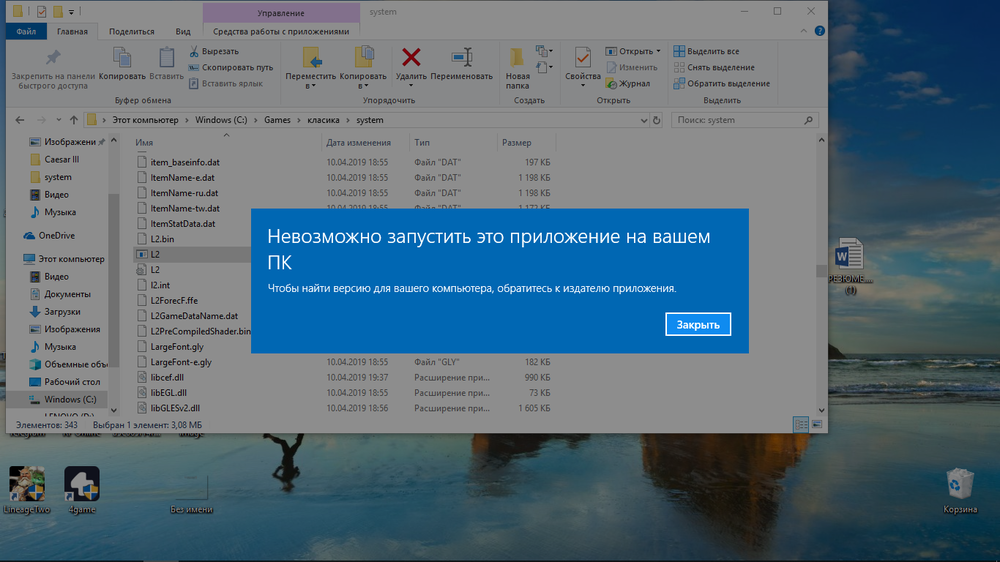Click the Вставить clipboard icon
The height and width of the screenshot is (562, 1000).
pos(166,58)
